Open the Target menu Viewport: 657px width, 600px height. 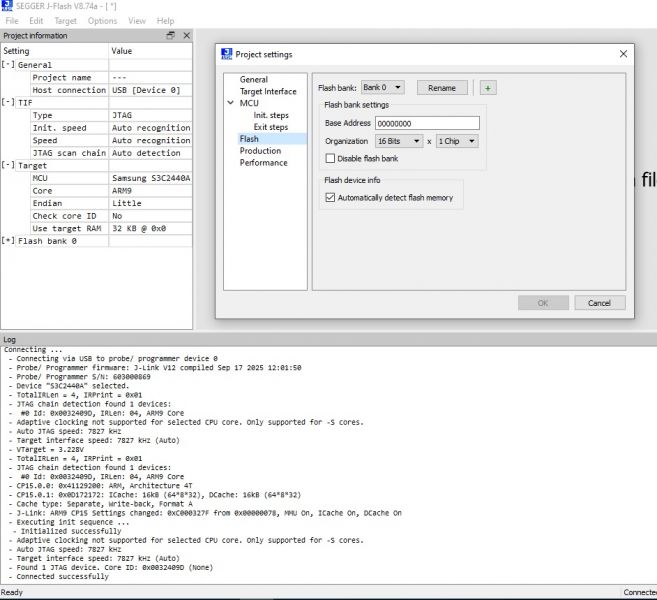pos(65,21)
